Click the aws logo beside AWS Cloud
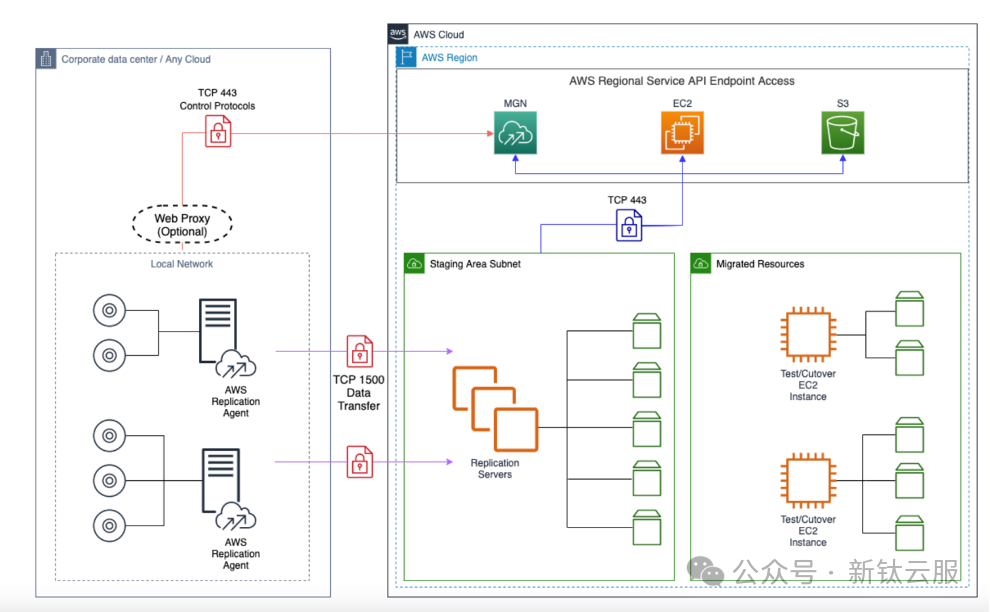The image size is (990, 612). 398,34
